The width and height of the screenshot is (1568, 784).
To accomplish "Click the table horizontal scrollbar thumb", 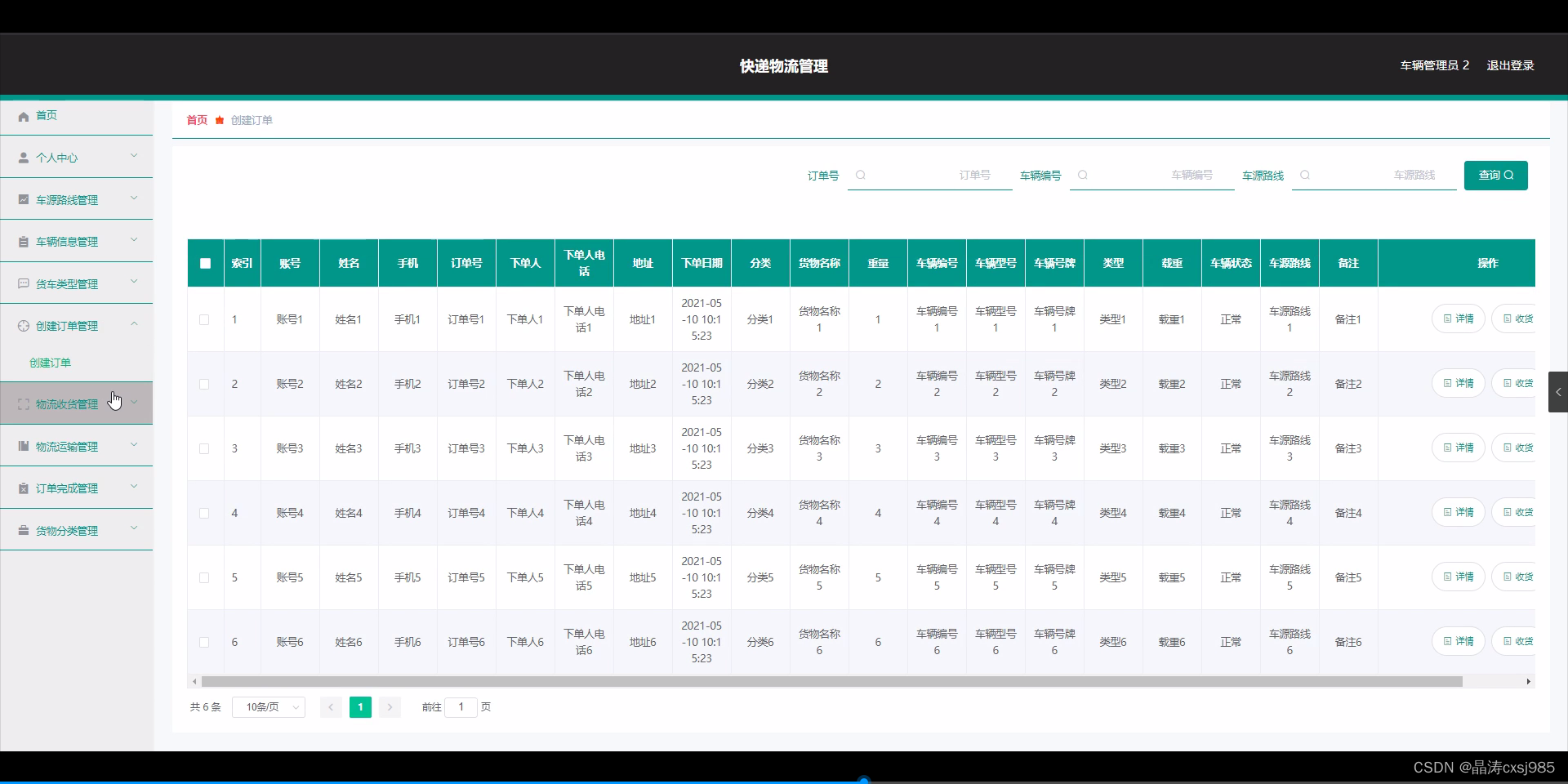I will pyautogui.click(x=831, y=681).
